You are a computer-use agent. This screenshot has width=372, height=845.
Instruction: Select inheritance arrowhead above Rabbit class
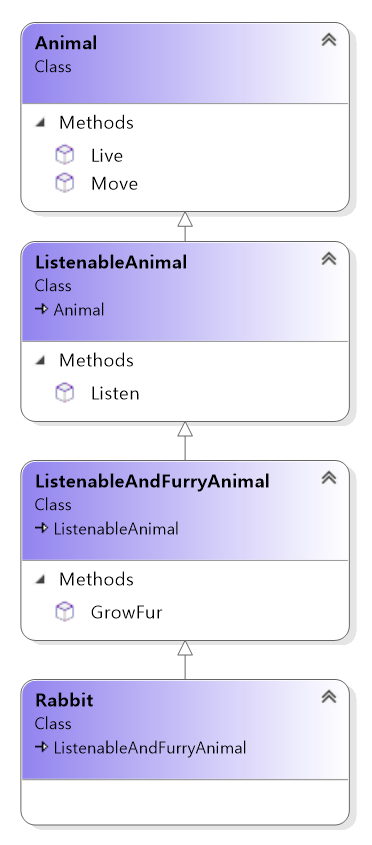185,649
